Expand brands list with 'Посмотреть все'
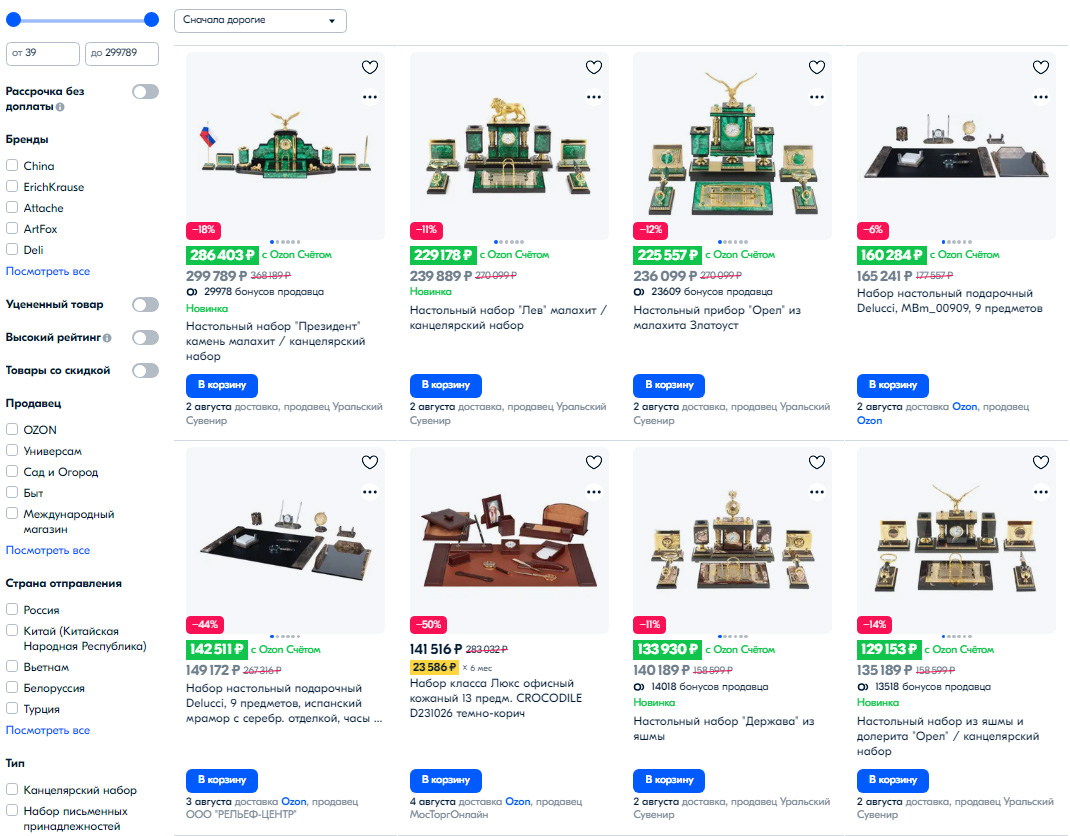Screen dimensions: 1070x836 click(48, 271)
